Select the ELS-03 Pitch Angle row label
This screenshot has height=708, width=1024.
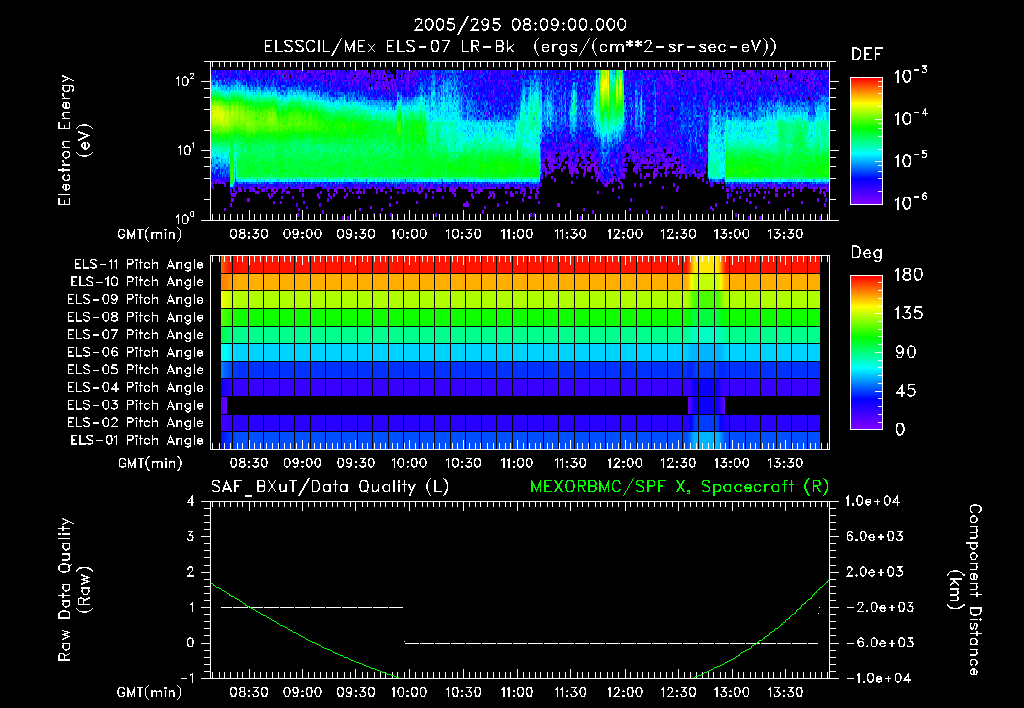coord(136,405)
